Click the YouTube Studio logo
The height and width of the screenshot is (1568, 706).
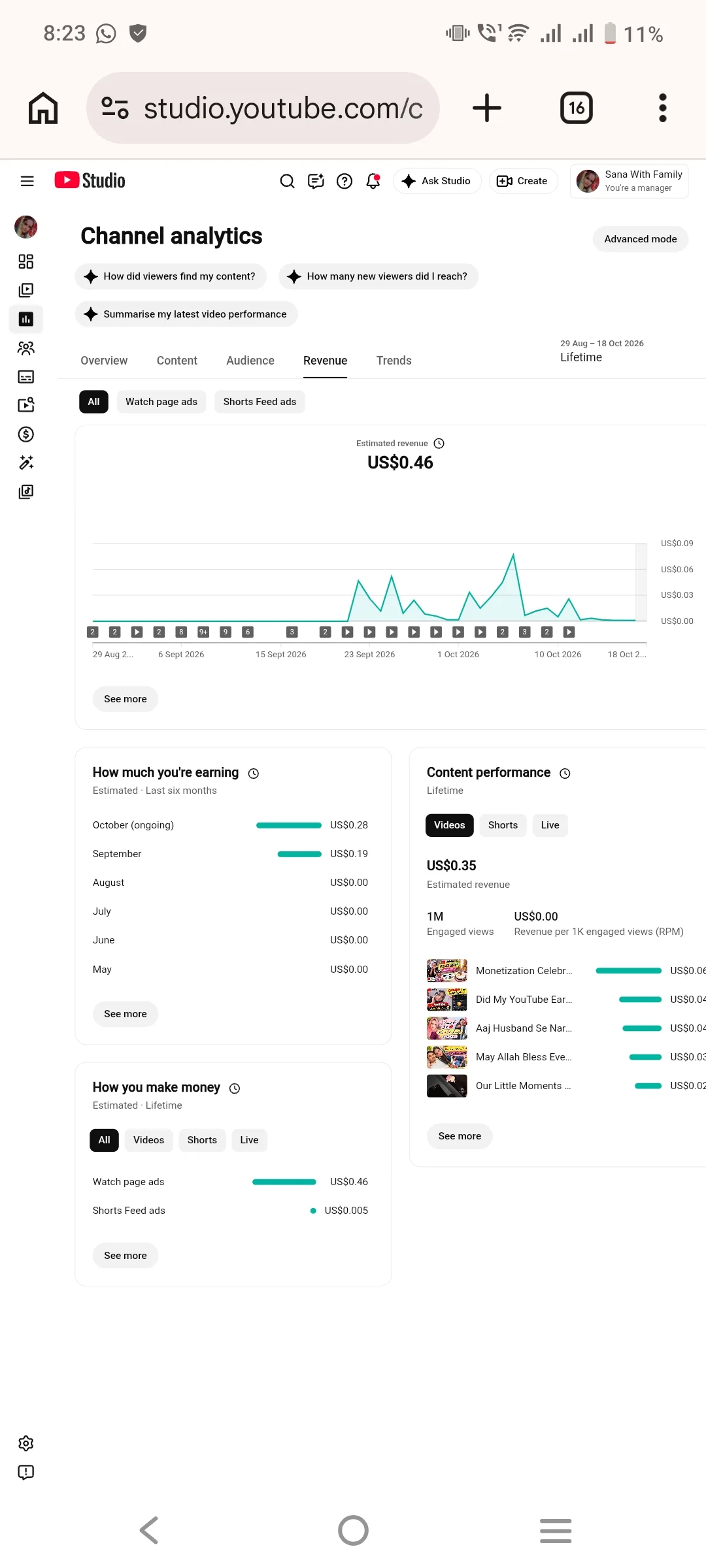pyautogui.click(x=90, y=180)
